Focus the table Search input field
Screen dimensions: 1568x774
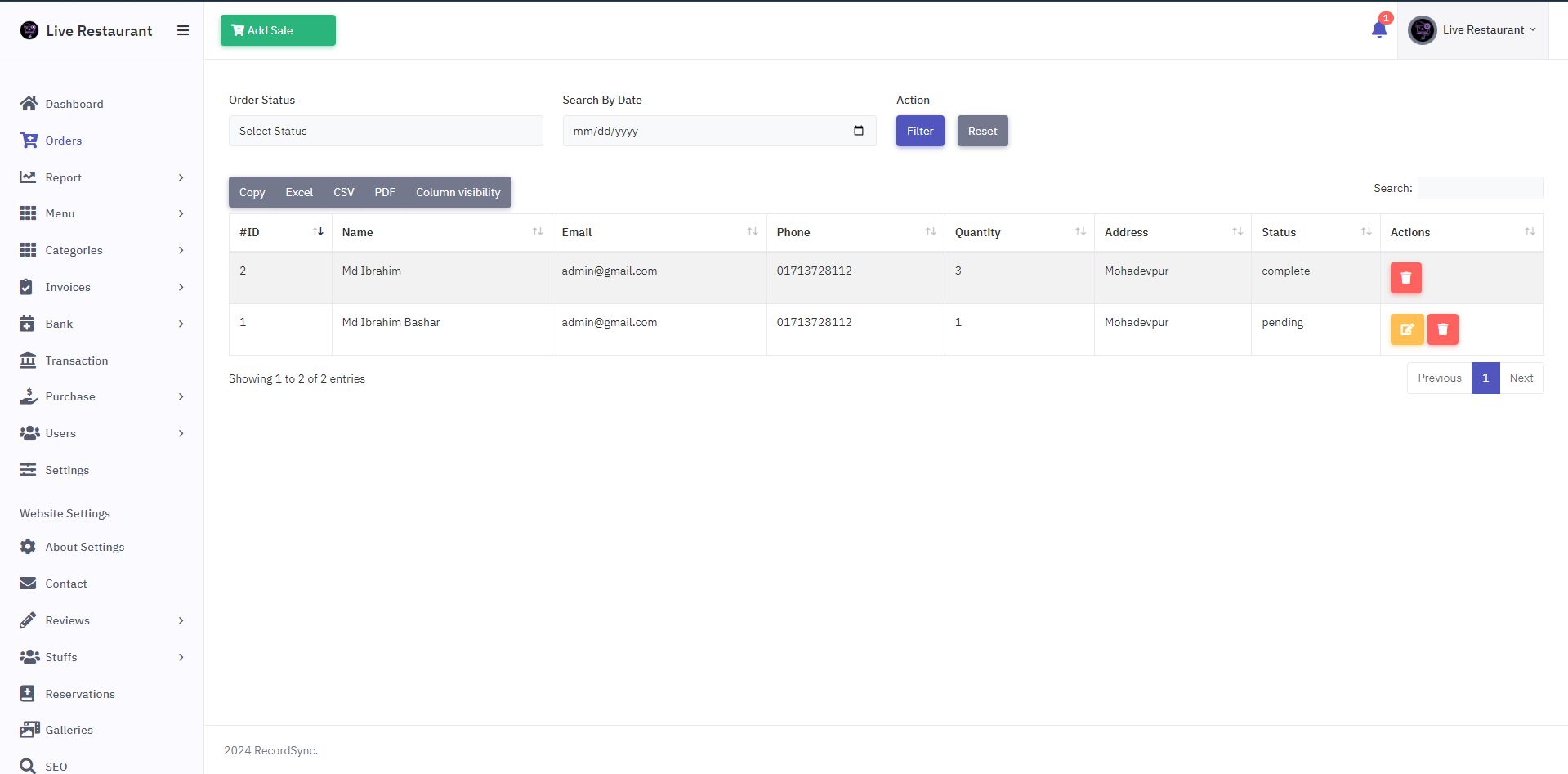click(1480, 188)
